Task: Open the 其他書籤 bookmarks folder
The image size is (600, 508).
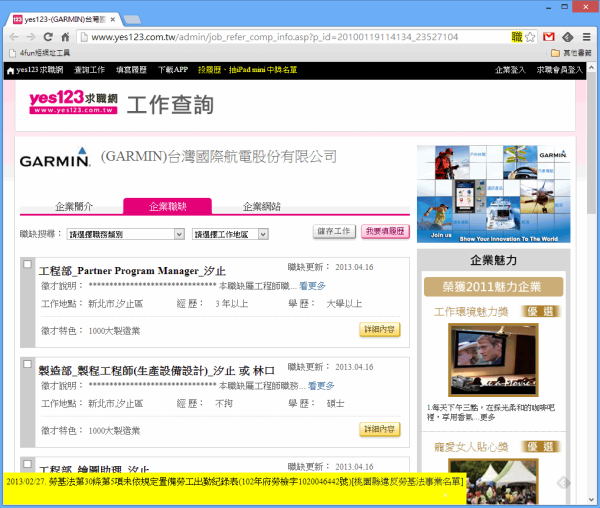Action: tap(571, 53)
